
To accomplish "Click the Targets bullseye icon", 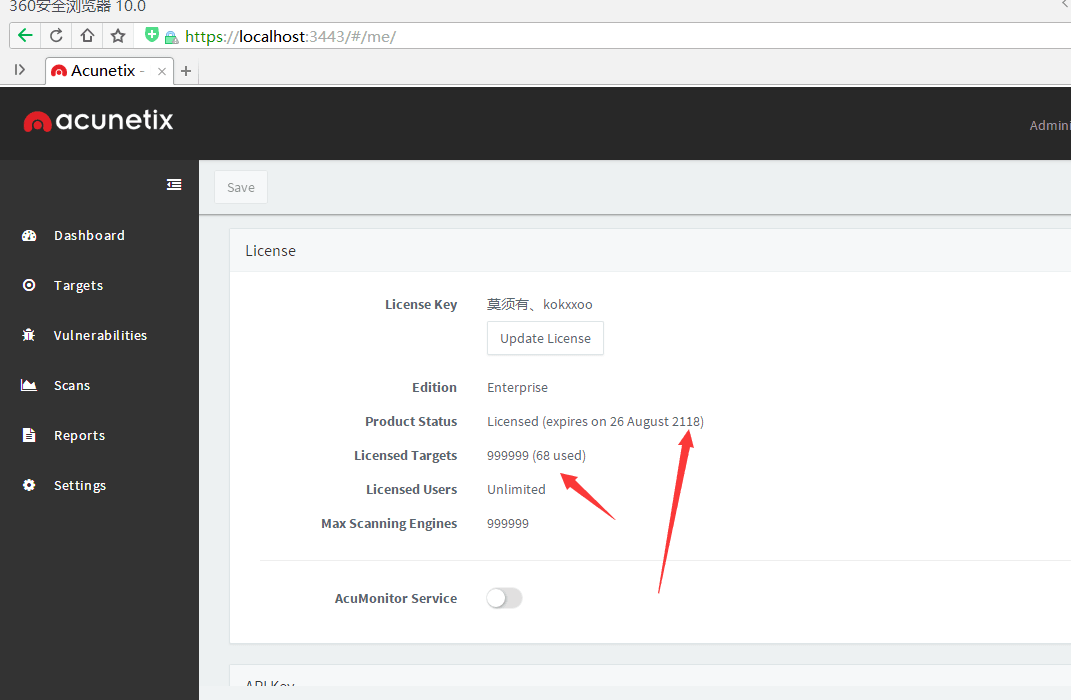I will pos(29,285).
